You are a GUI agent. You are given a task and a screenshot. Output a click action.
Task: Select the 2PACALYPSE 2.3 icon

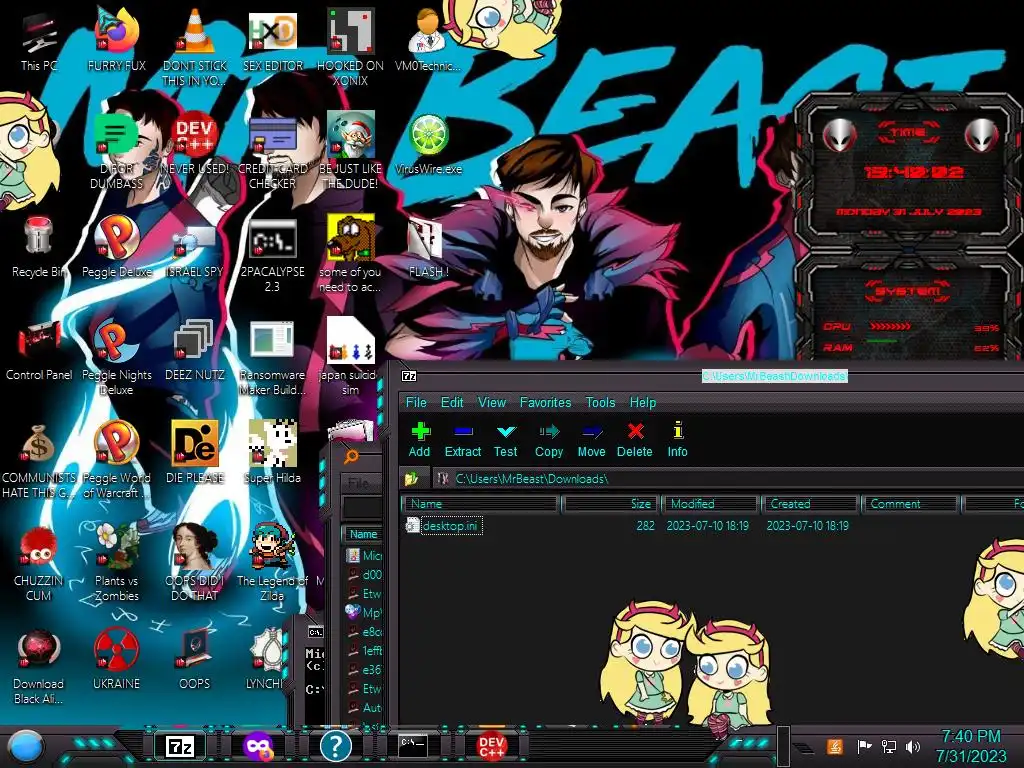(x=273, y=253)
